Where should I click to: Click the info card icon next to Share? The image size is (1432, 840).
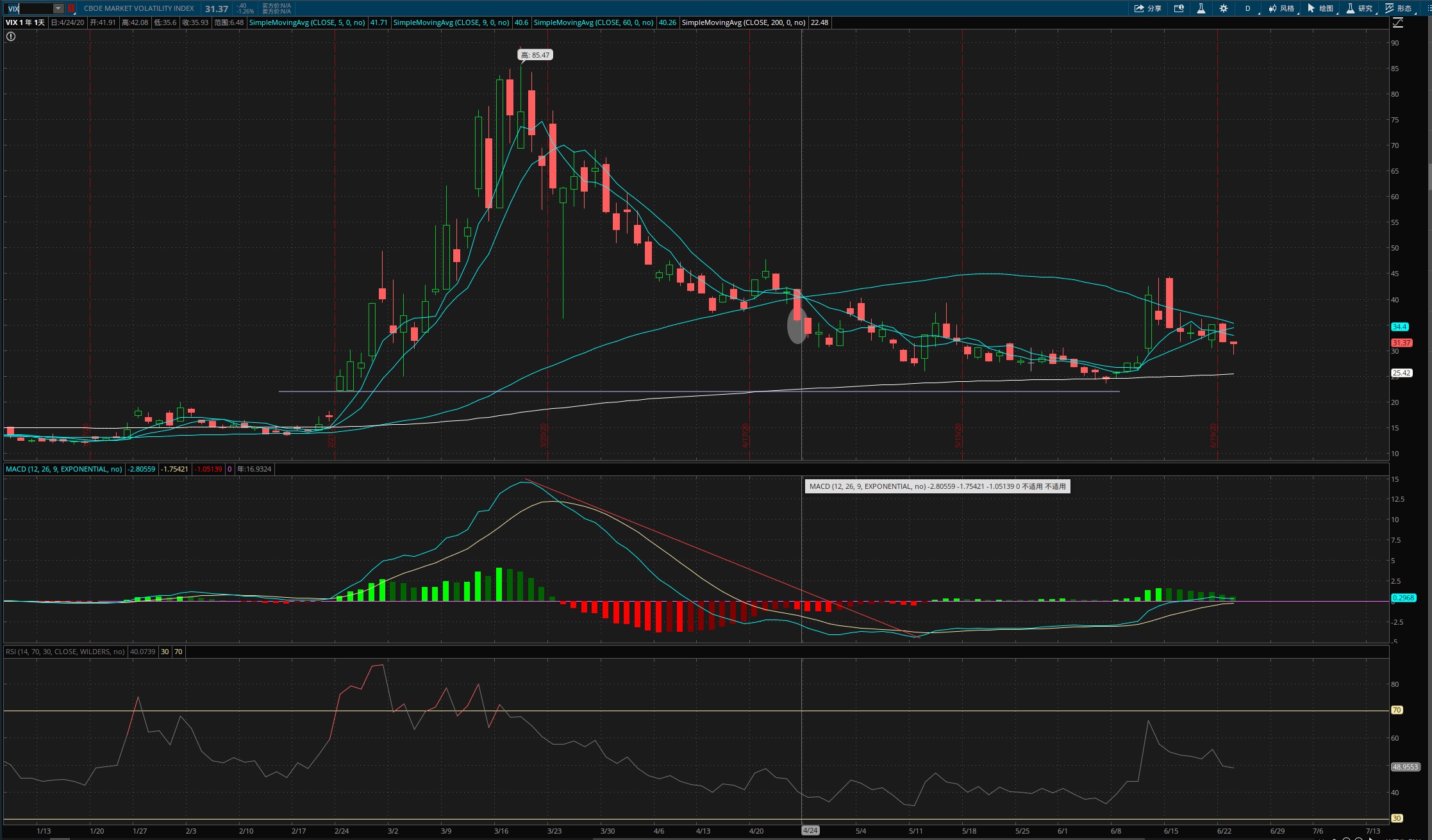pyautogui.click(x=1178, y=8)
